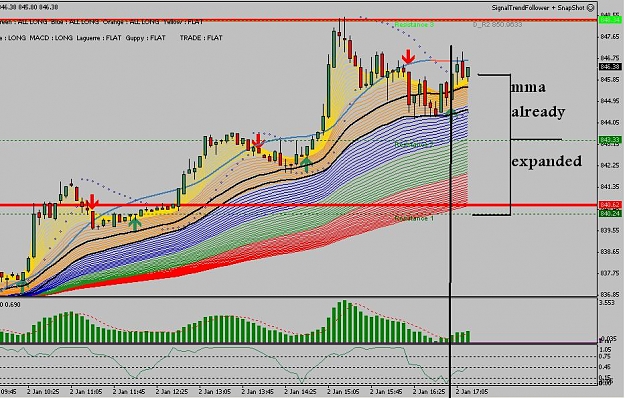The height and width of the screenshot is (398, 625).
Task: Click the red sell arrow near 2 Jan 11:05
Action: point(92,202)
